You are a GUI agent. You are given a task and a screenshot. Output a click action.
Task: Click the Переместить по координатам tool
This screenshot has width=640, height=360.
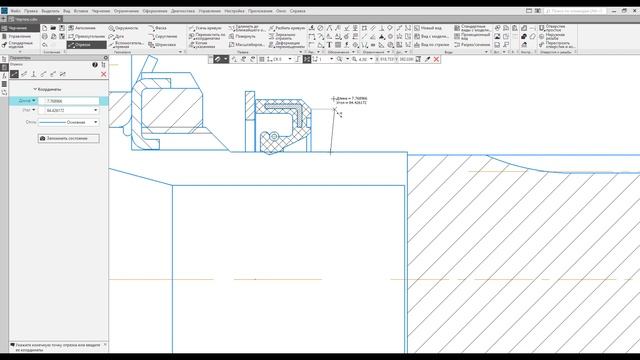coord(207,36)
